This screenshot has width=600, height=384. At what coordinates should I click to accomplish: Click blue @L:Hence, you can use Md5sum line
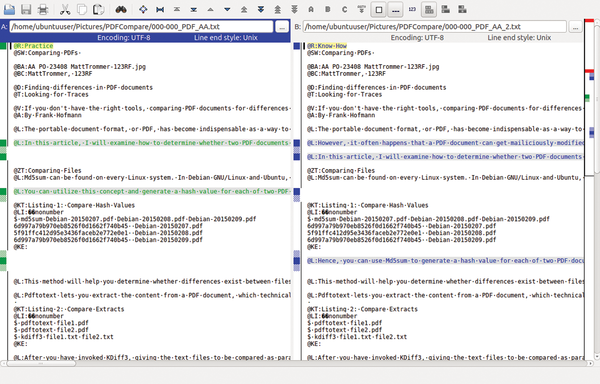coord(445,261)
